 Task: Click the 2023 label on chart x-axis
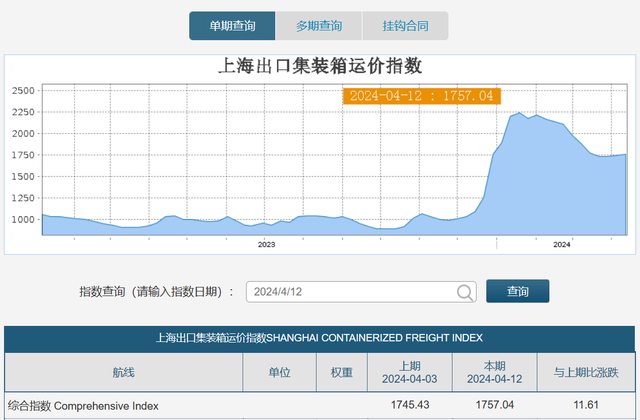click(x=267, y=244)
